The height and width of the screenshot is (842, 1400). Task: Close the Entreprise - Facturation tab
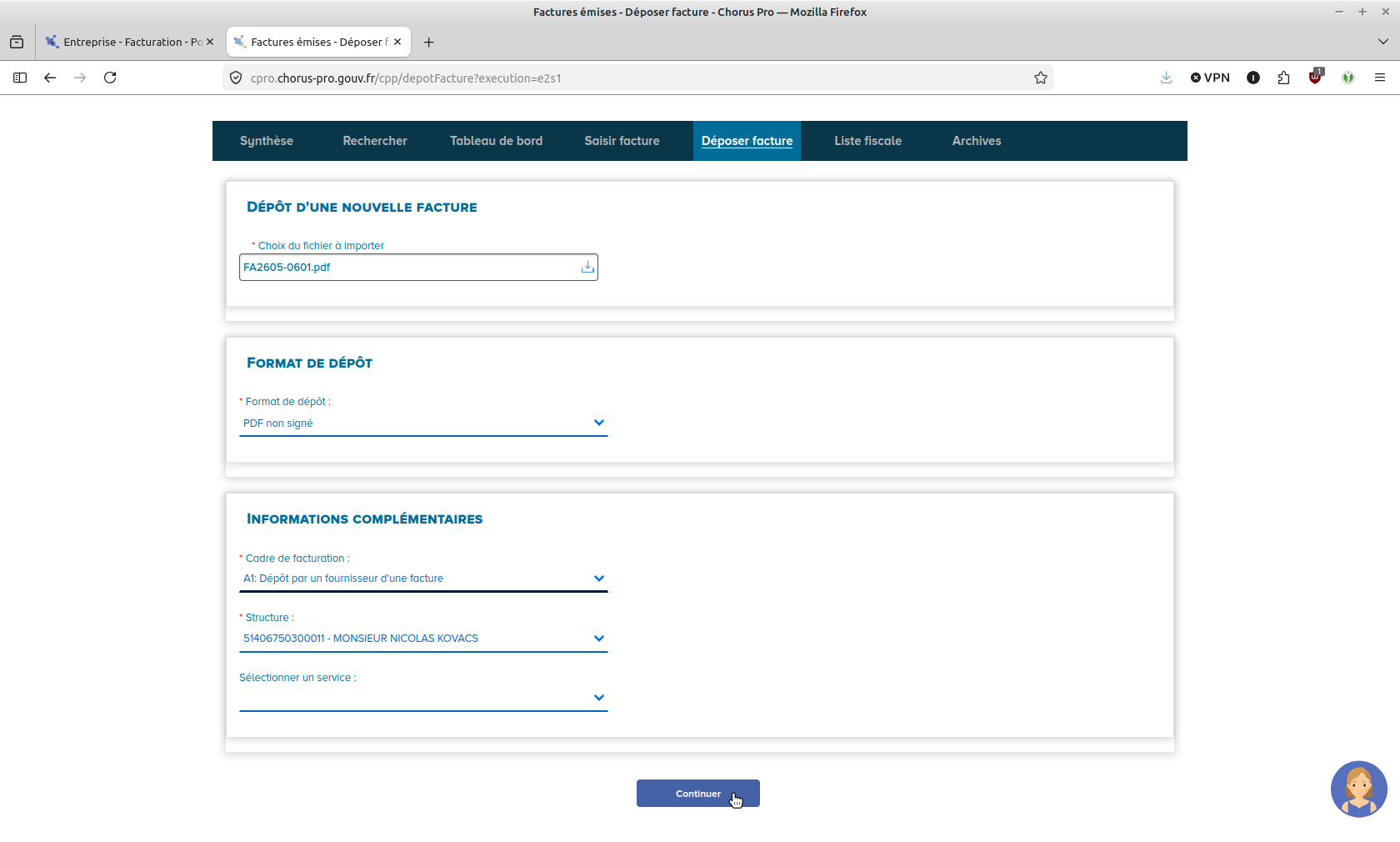point(210,42)
